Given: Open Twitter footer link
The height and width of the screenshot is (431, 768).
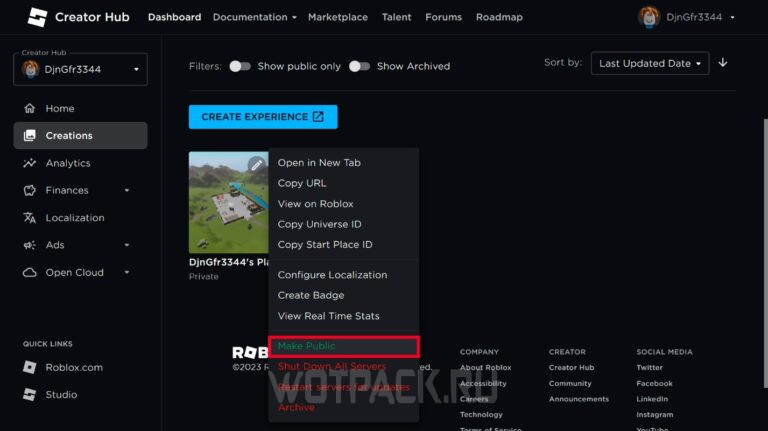Looking at the screenshot, I should (x=649, y=367).
